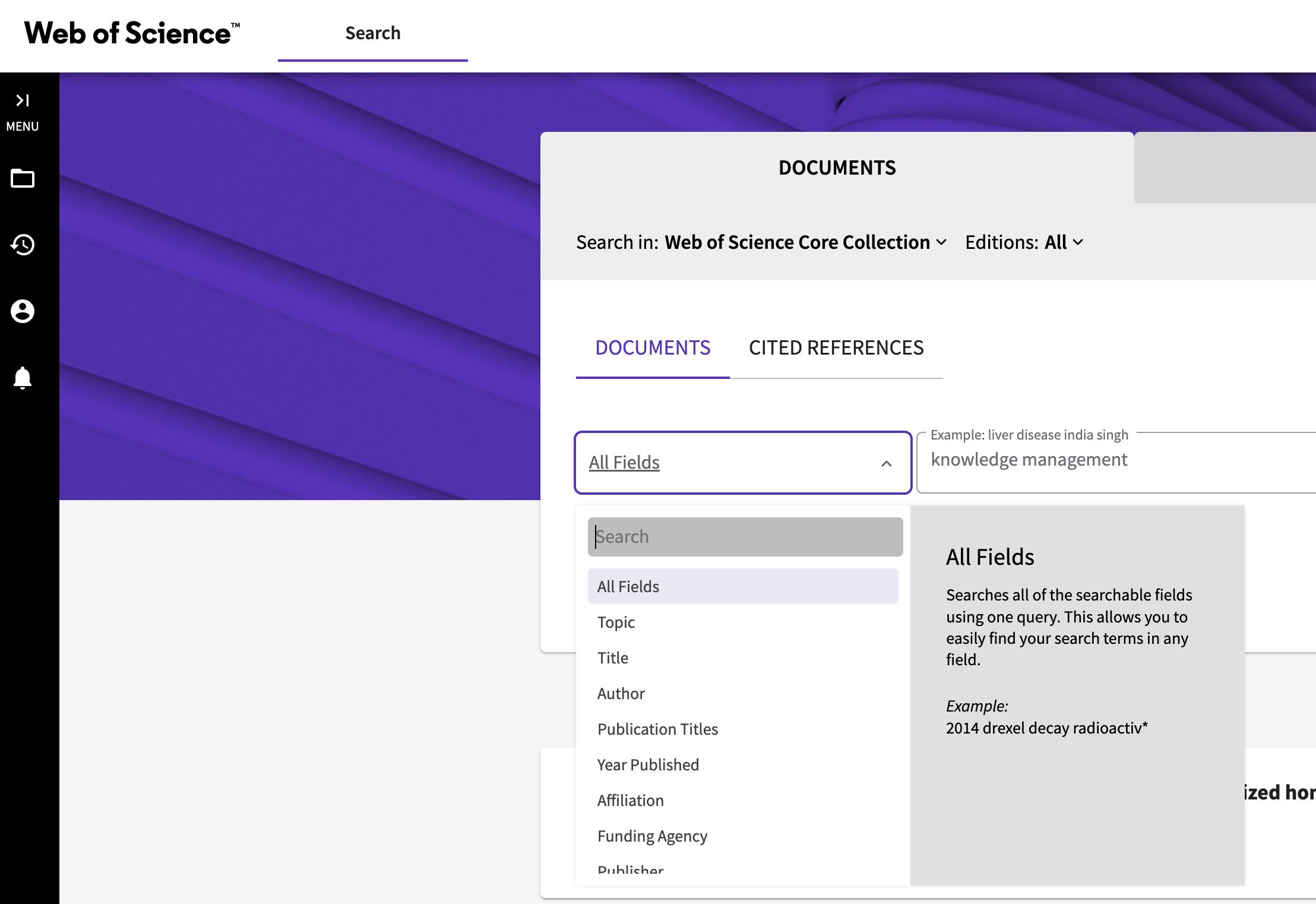Choose Funding Agency field option
This screenshot has width=1316, height=904.
click(743, 836)
